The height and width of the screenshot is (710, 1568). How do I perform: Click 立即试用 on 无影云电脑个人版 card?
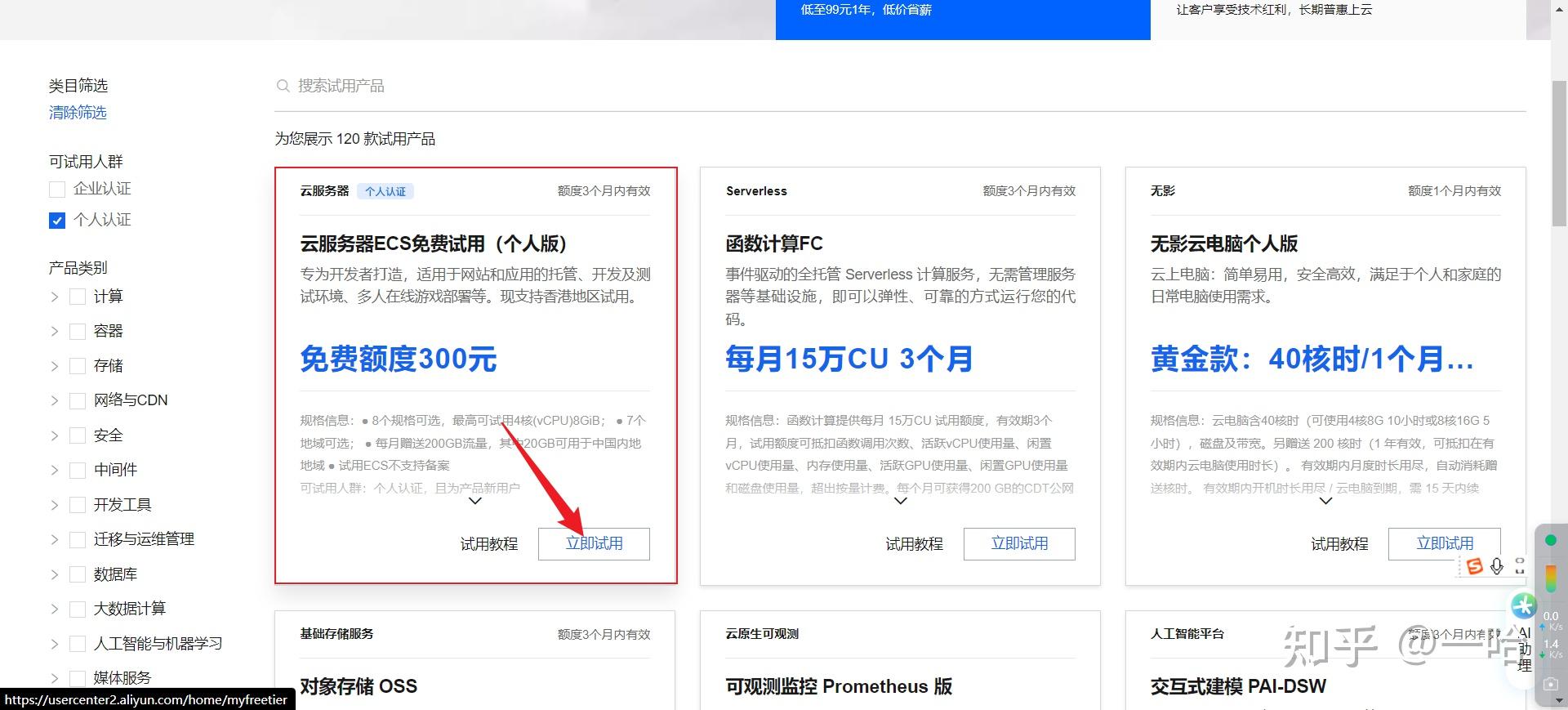point(1445,544)
